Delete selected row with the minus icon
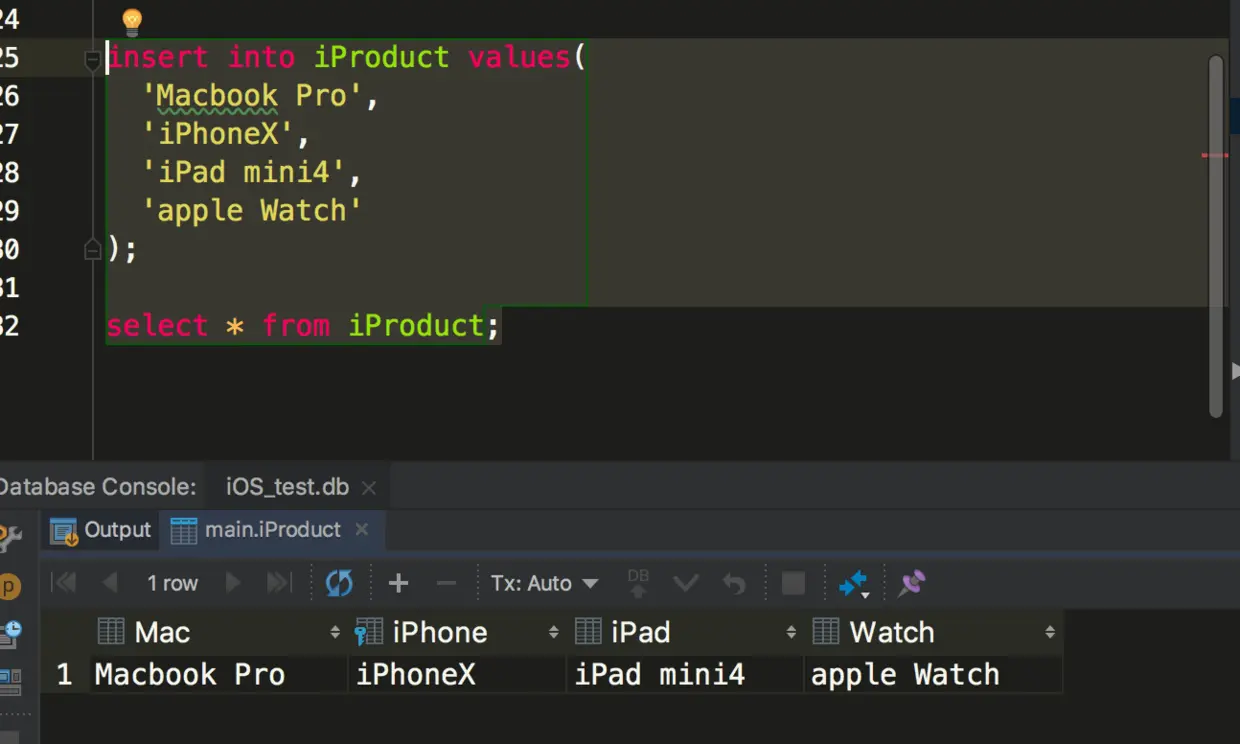The image size is (1240, 744). 446,583
